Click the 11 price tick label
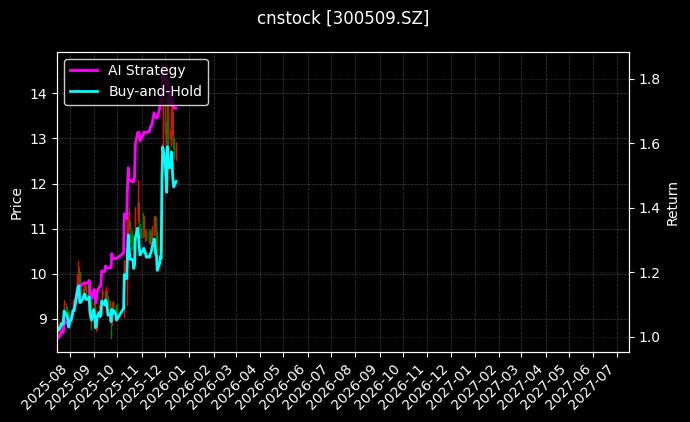This screenshot has width=690, height=422. 38,229
